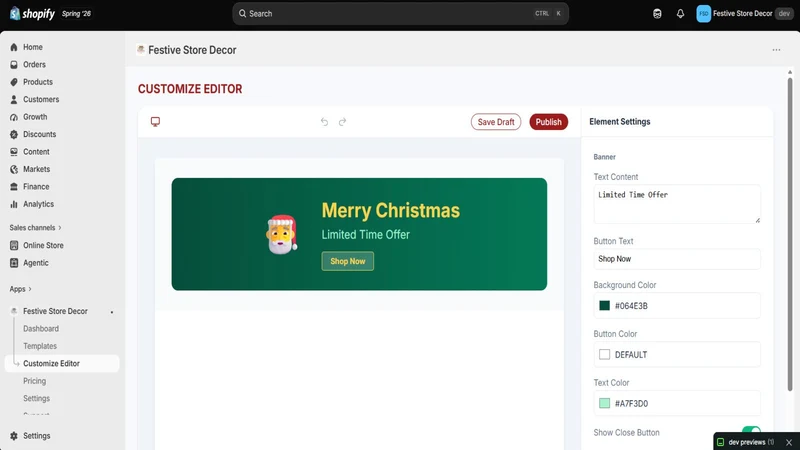Select the Analytics bar chart icon
The height and width of the screenshot is (450, 800).
click(x=14, y=204)
